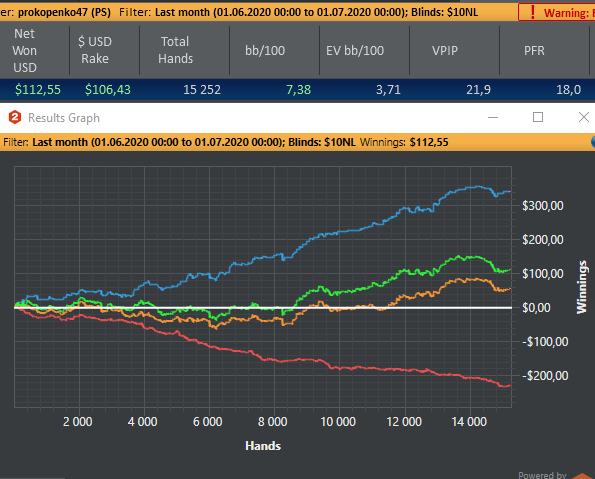The height and width of the screenshot is (479, 595).
Task: Click the Warning alert at top right
Action: (x=557, y=13)
